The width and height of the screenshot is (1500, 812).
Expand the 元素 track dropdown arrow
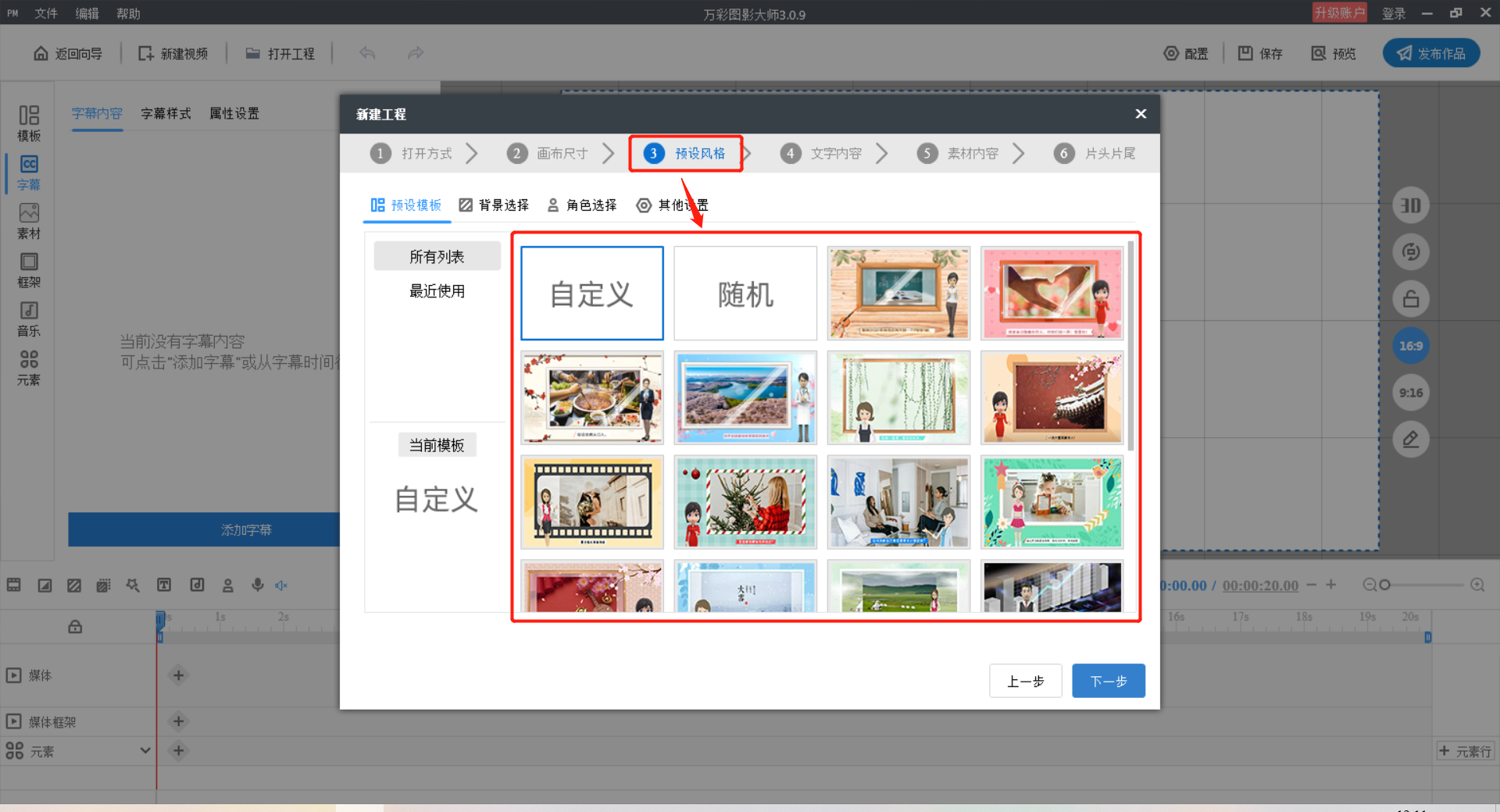145,750
